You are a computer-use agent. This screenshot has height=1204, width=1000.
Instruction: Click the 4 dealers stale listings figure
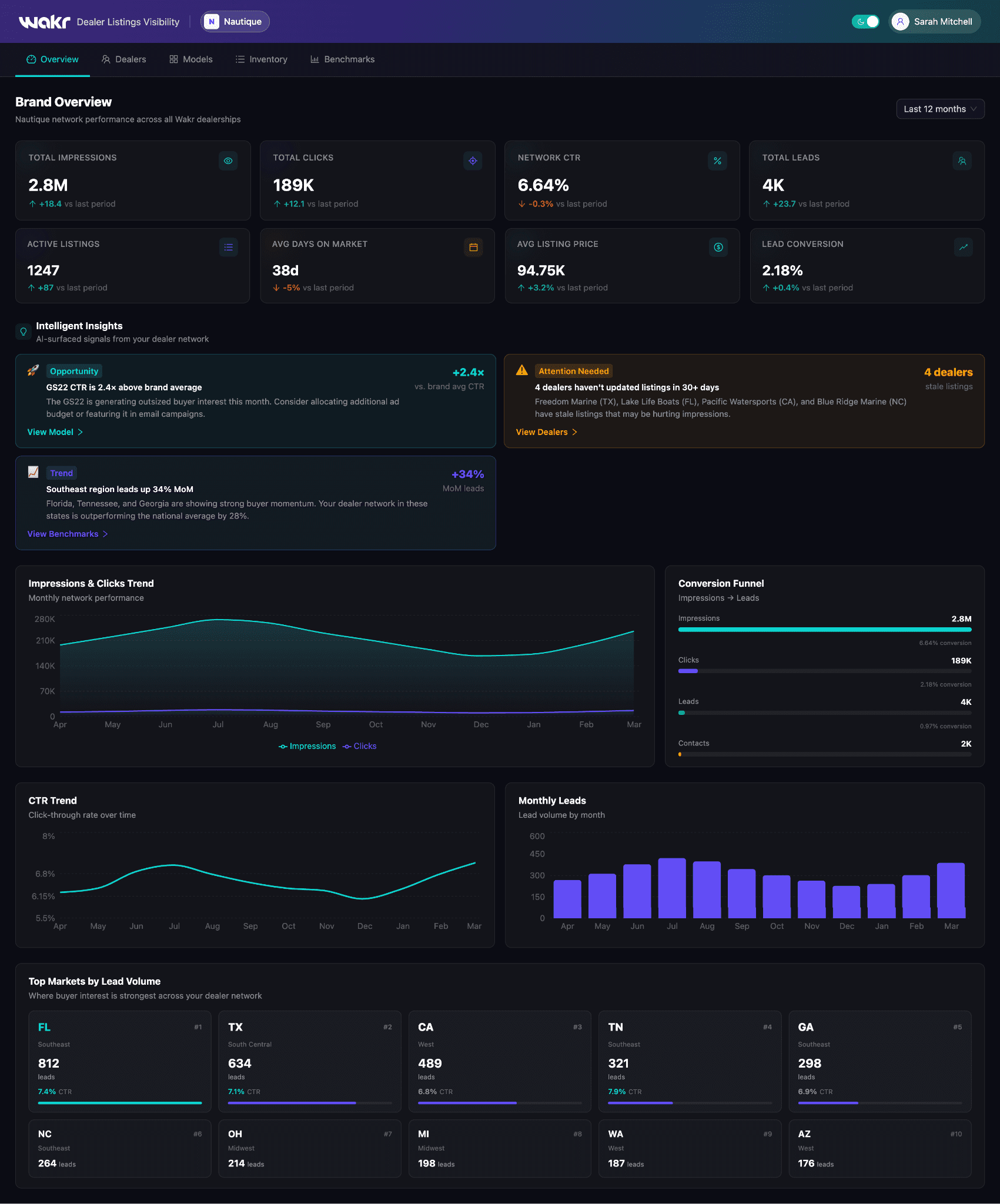tap(948, 372)
